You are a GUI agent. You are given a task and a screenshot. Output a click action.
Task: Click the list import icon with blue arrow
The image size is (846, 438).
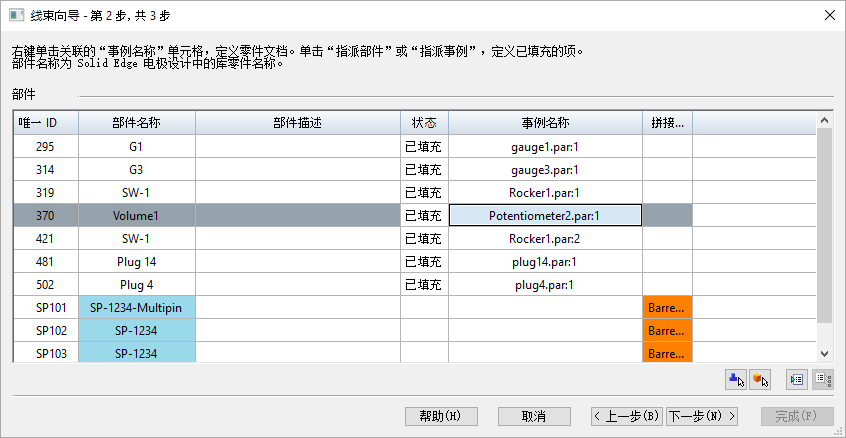coord(797,380)
